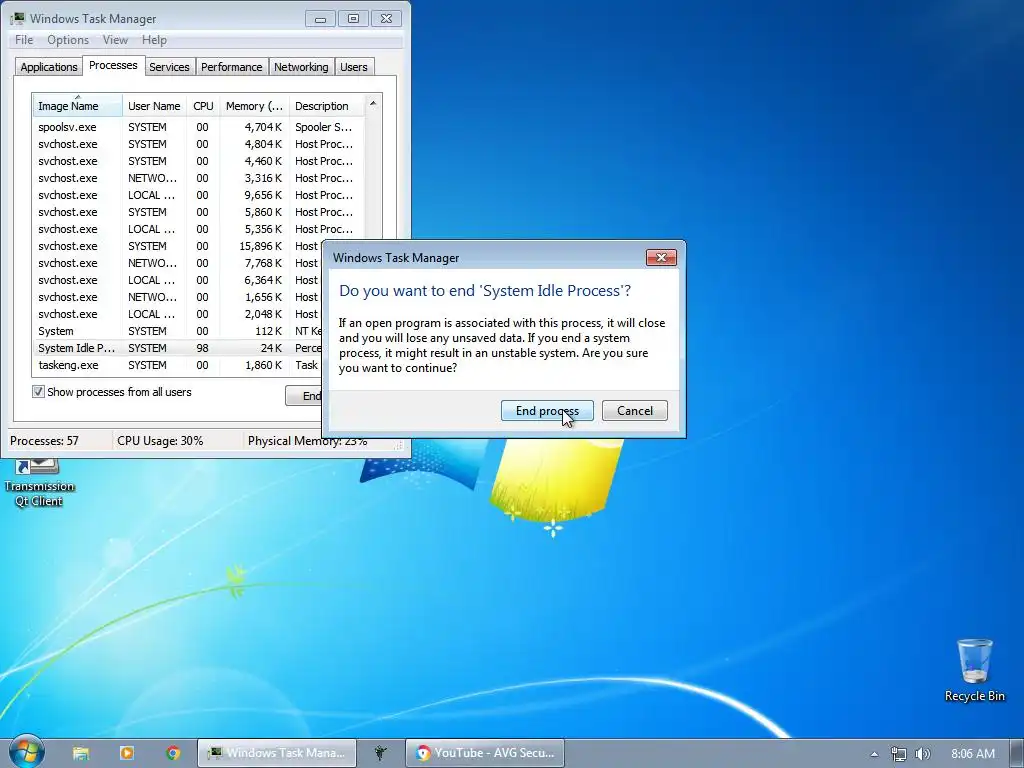Select svchost.exe row using 9,656 K
The height and width of the screenshot is (768, 1024).
(197, 195)
